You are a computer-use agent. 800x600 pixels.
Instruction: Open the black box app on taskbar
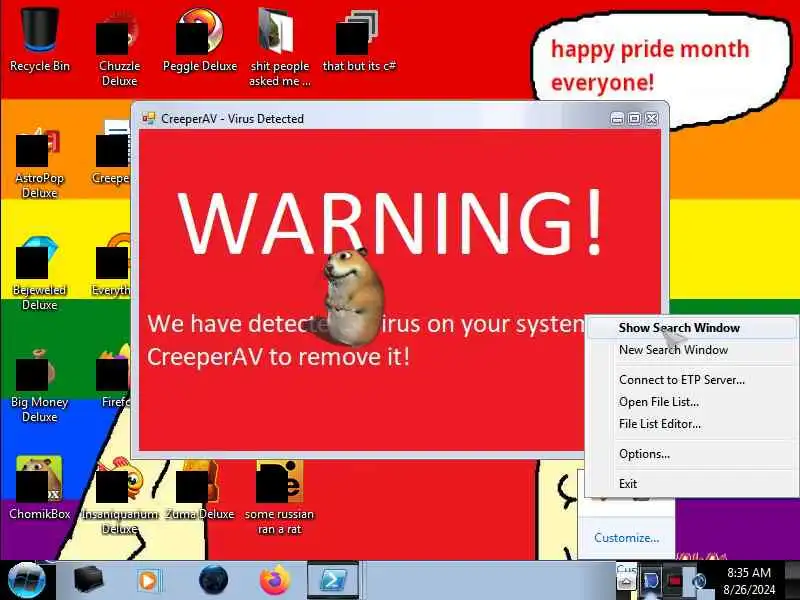[x=88, y=580]
